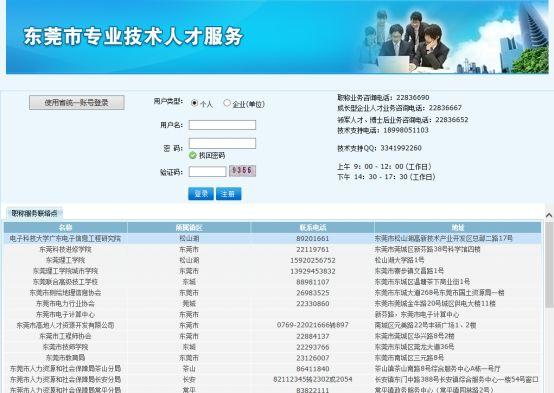Click the address 东莞市南城区三元路8号

tap(409, 358)
